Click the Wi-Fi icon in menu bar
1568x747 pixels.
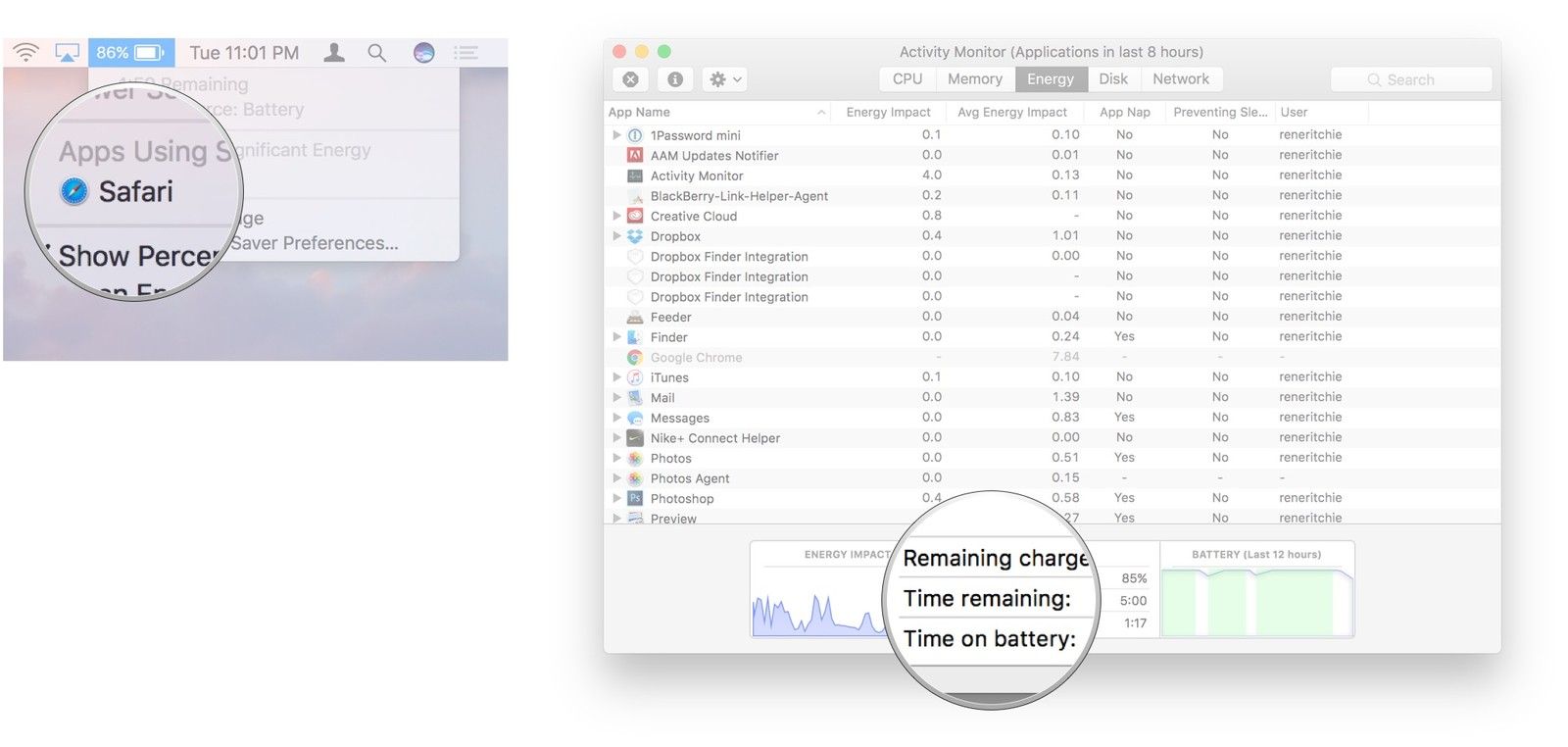pos(26,53)
